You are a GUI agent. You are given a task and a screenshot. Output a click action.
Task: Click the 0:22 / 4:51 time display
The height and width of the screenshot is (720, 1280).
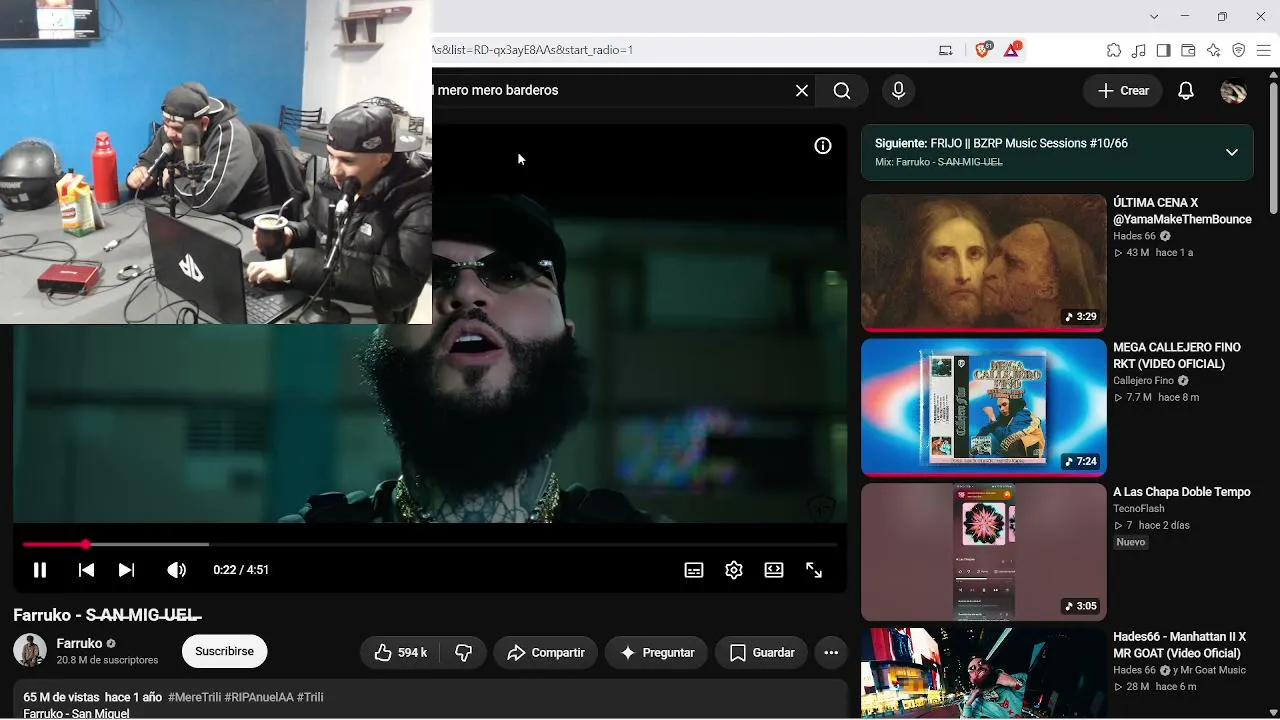241,570
